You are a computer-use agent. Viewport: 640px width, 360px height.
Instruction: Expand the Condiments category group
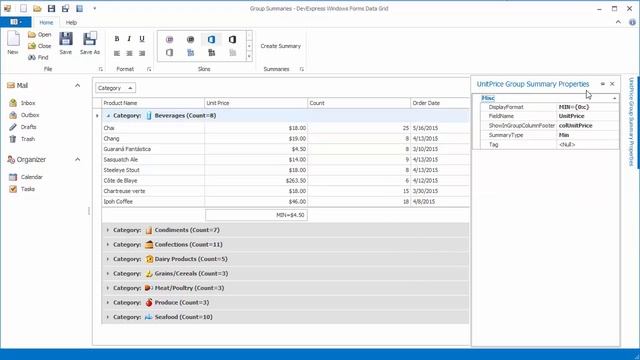tap(108, 230)
